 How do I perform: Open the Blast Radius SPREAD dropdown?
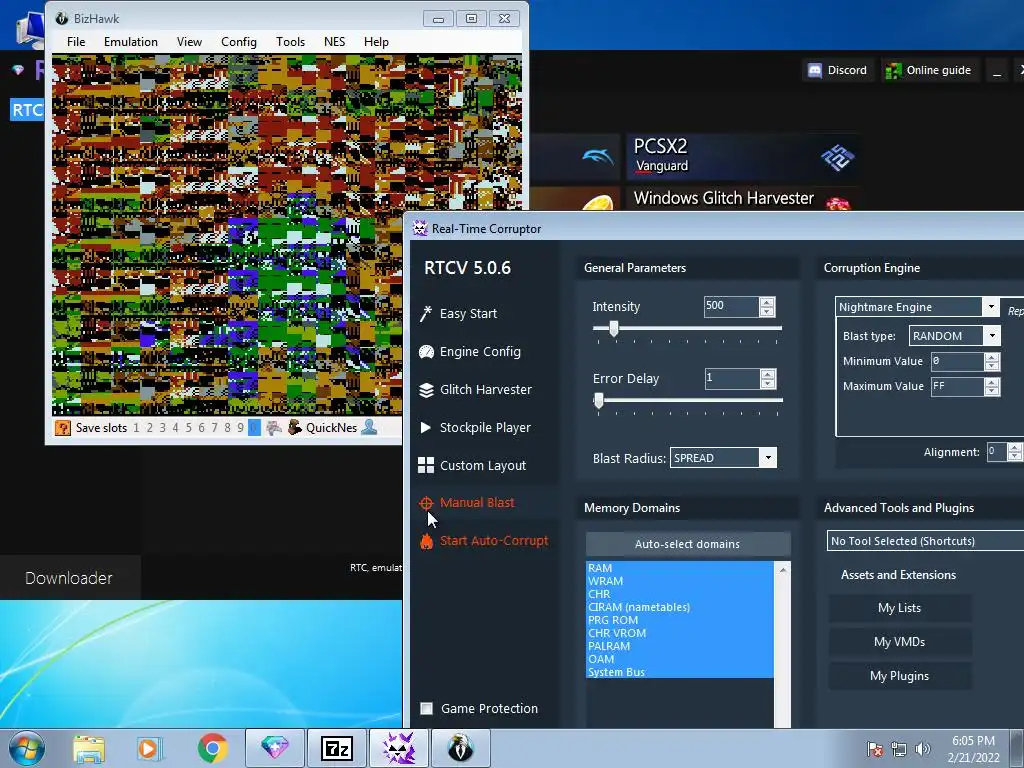coord(769,458)
